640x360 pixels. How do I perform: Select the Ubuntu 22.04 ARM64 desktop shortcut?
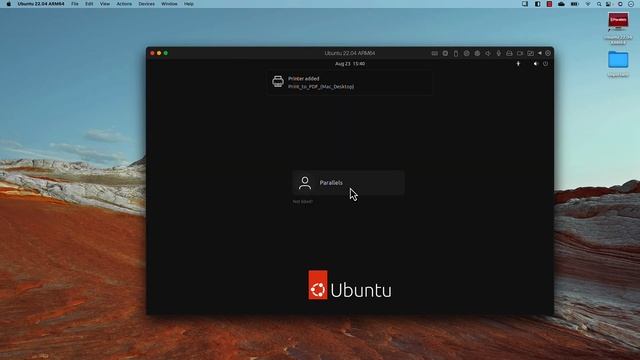618,28
